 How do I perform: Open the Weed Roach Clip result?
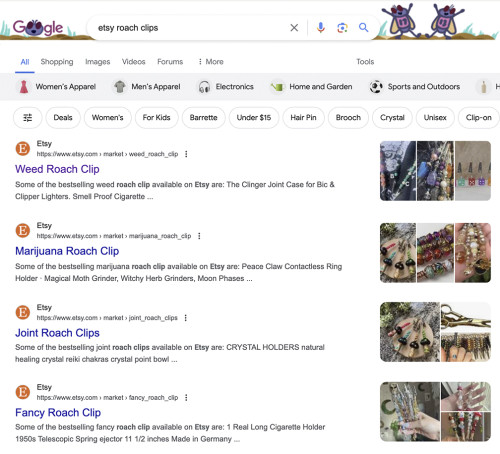tap(57, 169)
